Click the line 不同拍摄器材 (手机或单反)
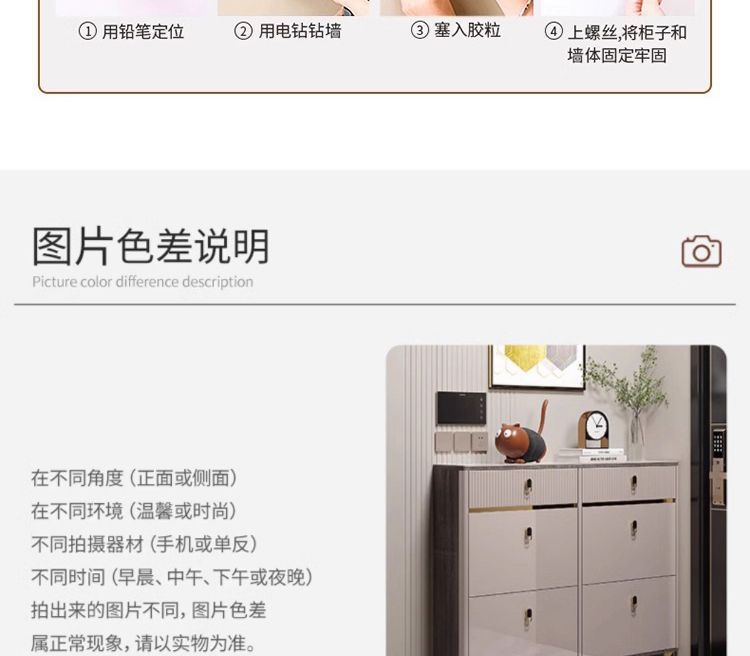The height and width of the screenshot is (656, 750). [145, 544]
